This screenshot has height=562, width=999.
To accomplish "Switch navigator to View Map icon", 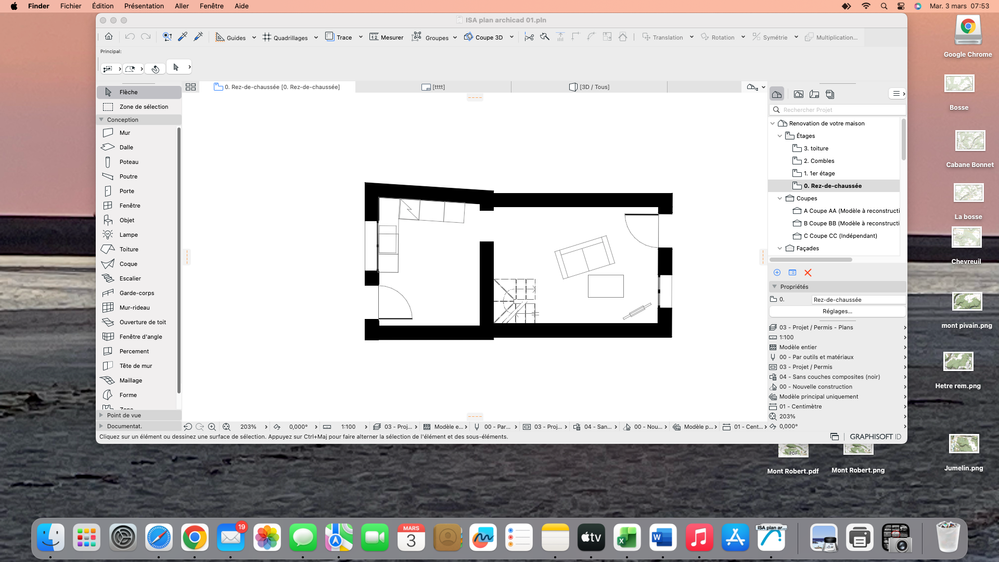I will 798,94.
